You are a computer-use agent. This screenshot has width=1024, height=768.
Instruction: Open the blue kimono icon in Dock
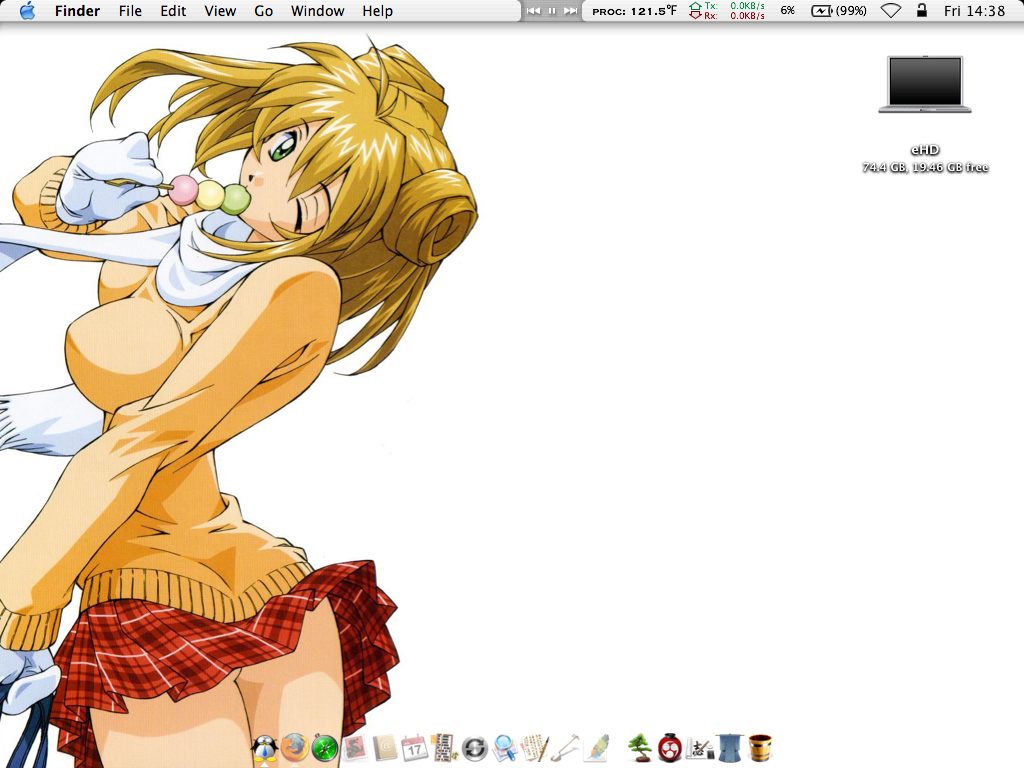(729, 748)
